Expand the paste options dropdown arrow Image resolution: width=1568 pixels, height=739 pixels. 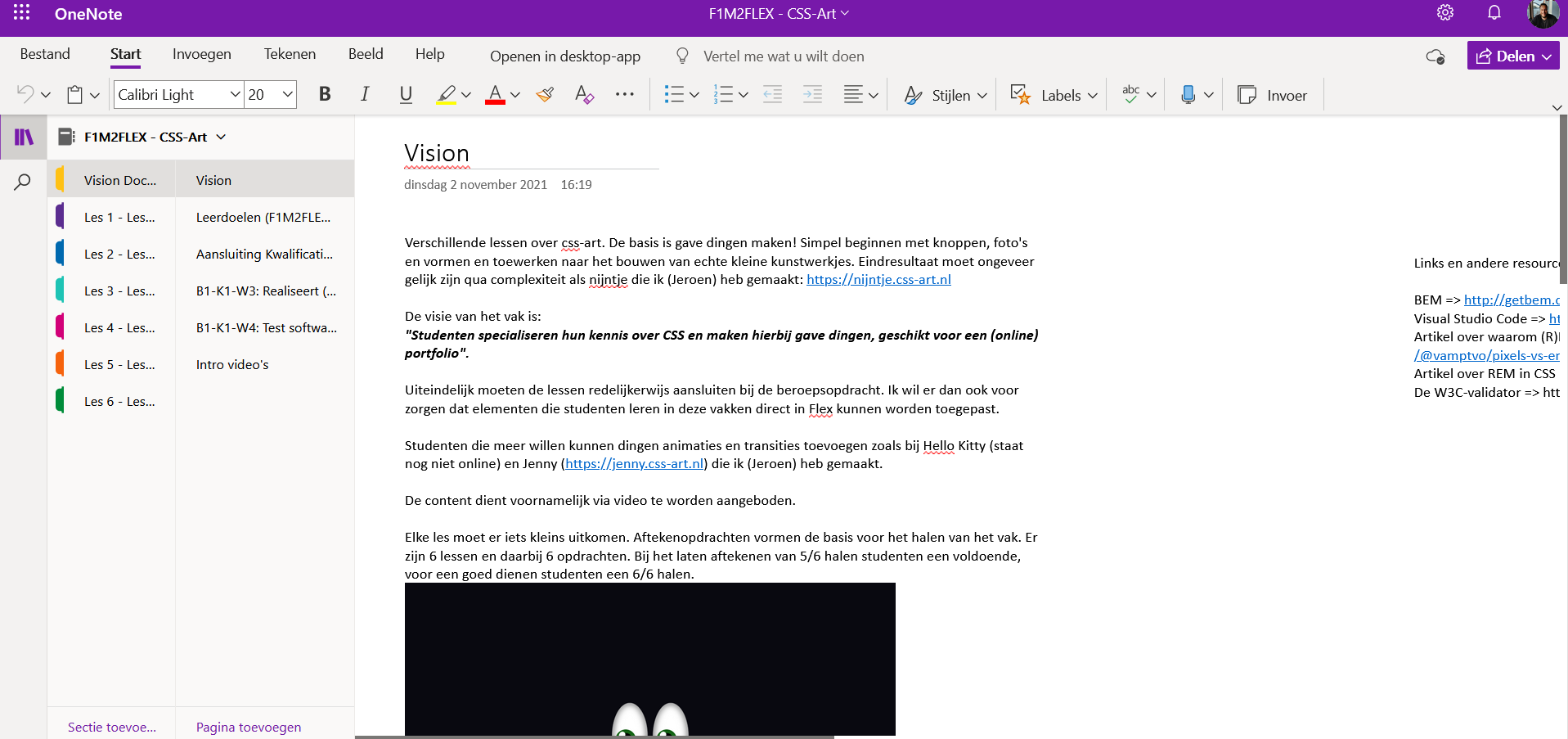pyautogui.click(x=95, y=95)
